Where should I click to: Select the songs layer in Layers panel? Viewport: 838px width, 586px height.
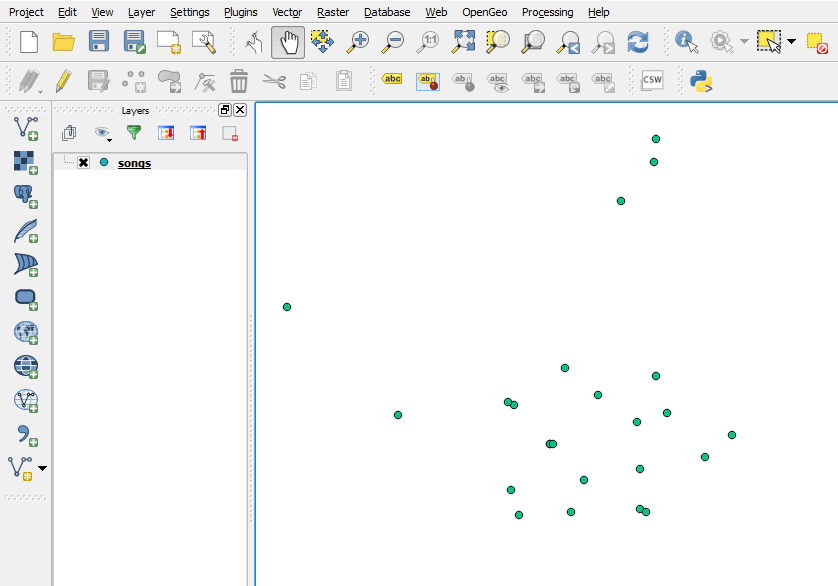[134, 163]
